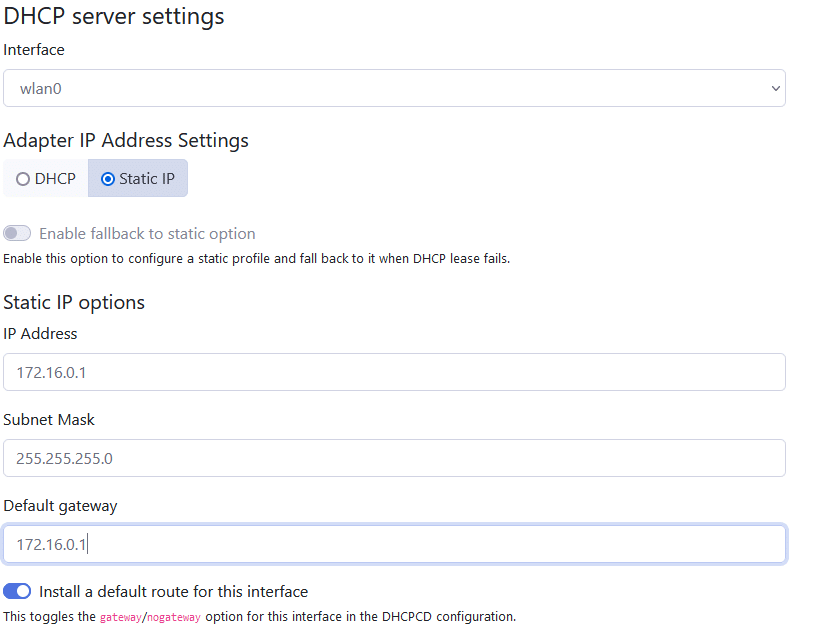
Task: Click the pink "nogateway" code text
Action: pos(174,617)
